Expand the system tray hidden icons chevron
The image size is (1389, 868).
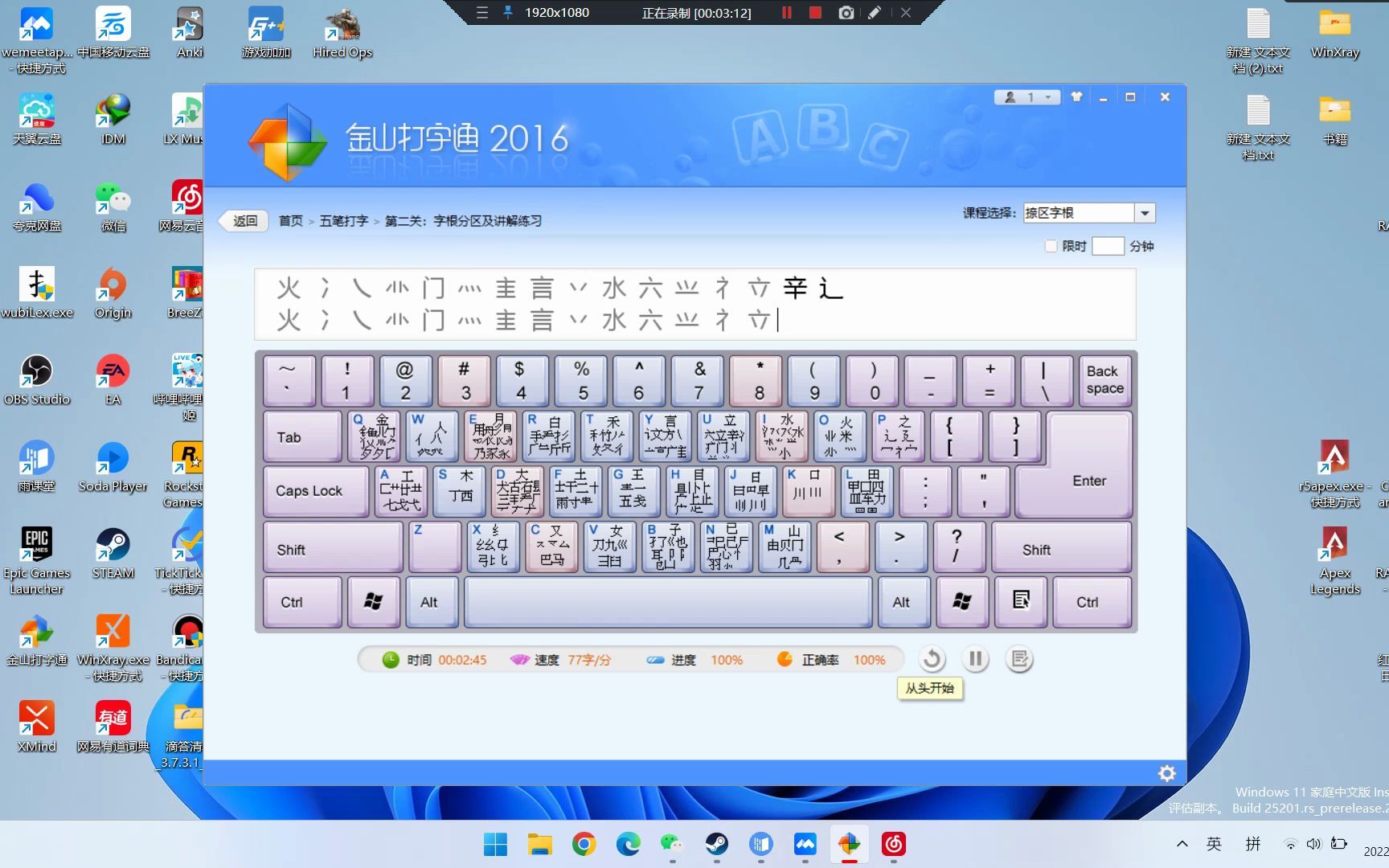point(1182,844)
